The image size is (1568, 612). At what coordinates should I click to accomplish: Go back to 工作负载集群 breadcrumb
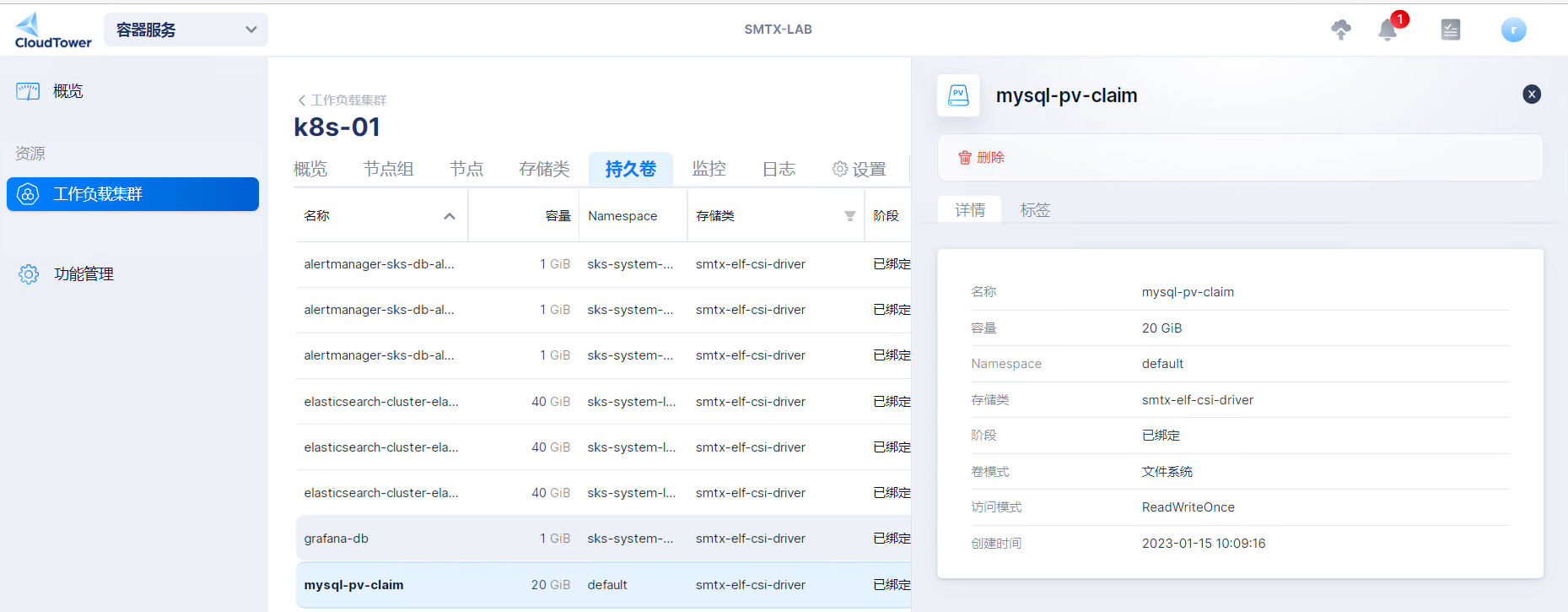coord(342,100)
